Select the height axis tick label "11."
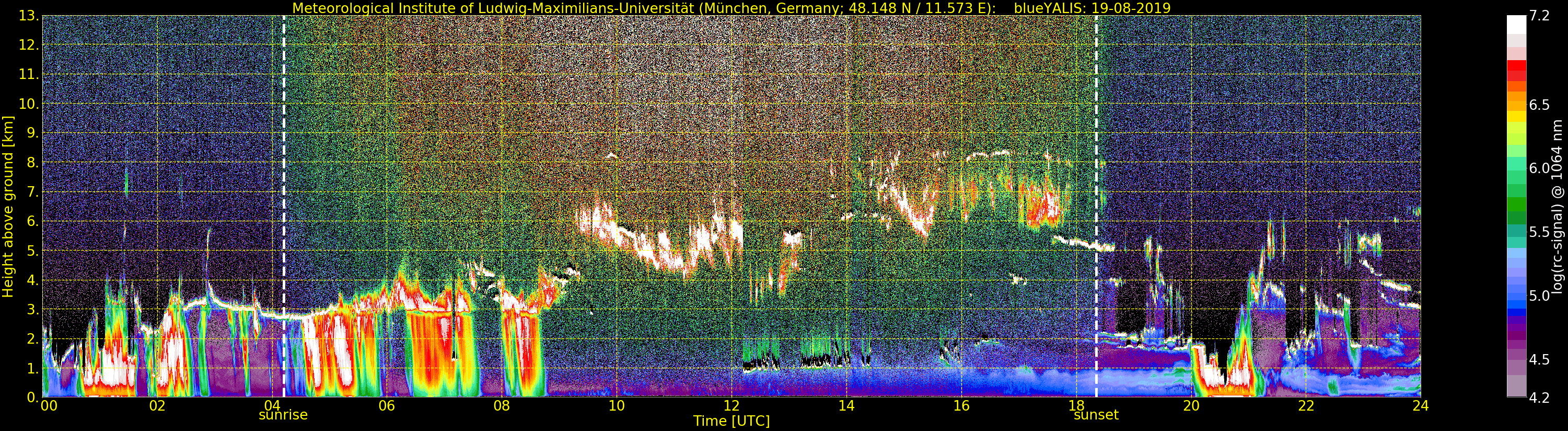The image size is (1568, 431). coord(29,74)
